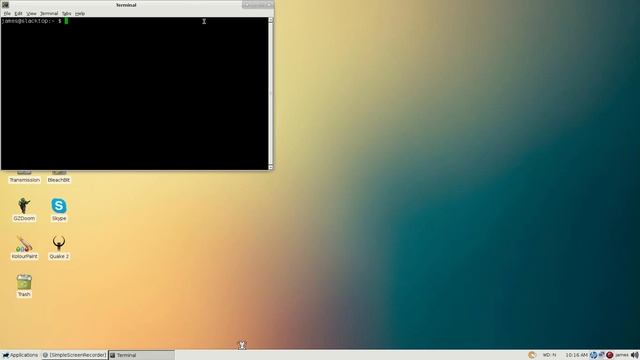Open the Edit menu in Terminal
Image resolution: width=640 pixels, height=360 pixels.
click(18, 13)
